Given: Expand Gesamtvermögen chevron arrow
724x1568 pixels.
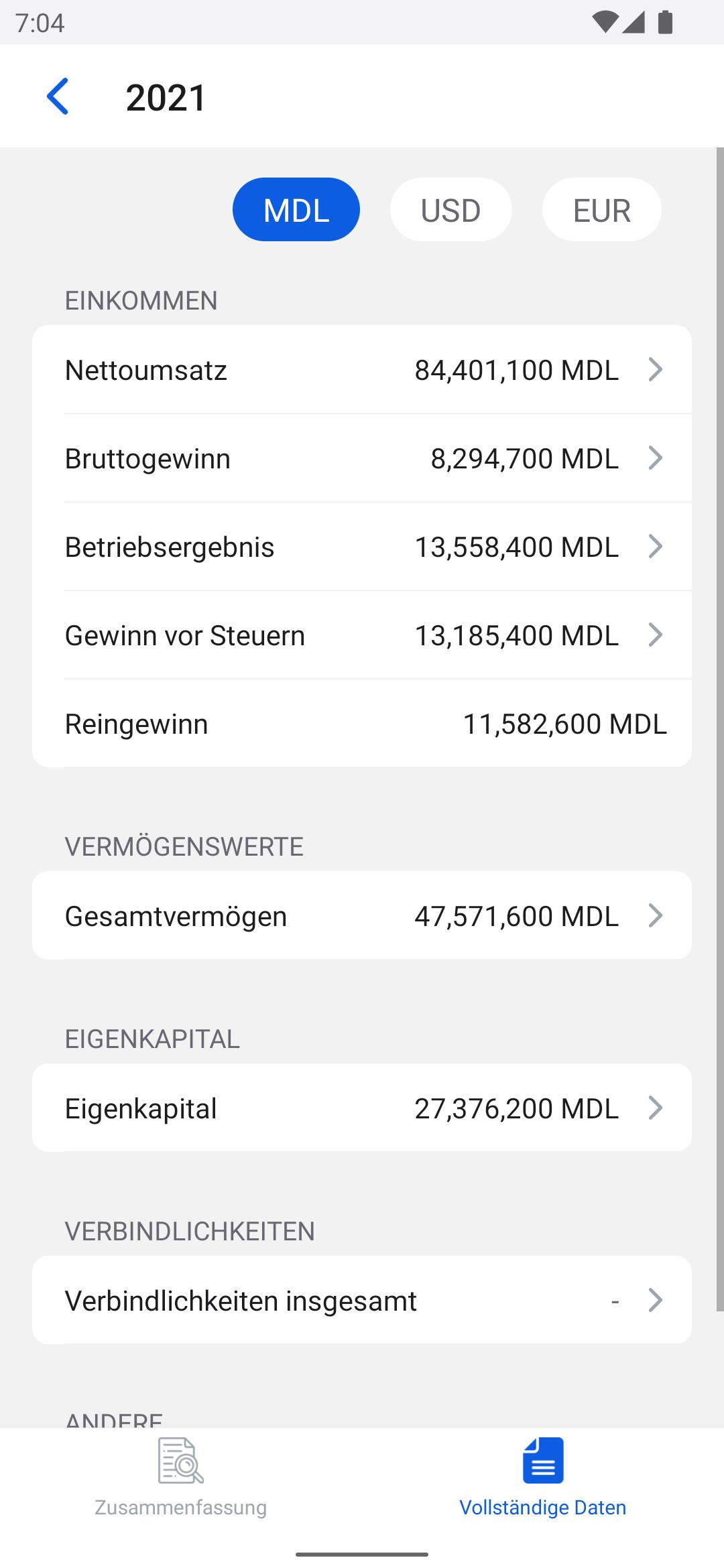Looking at the screenshot, I should [x=656, y=915].
